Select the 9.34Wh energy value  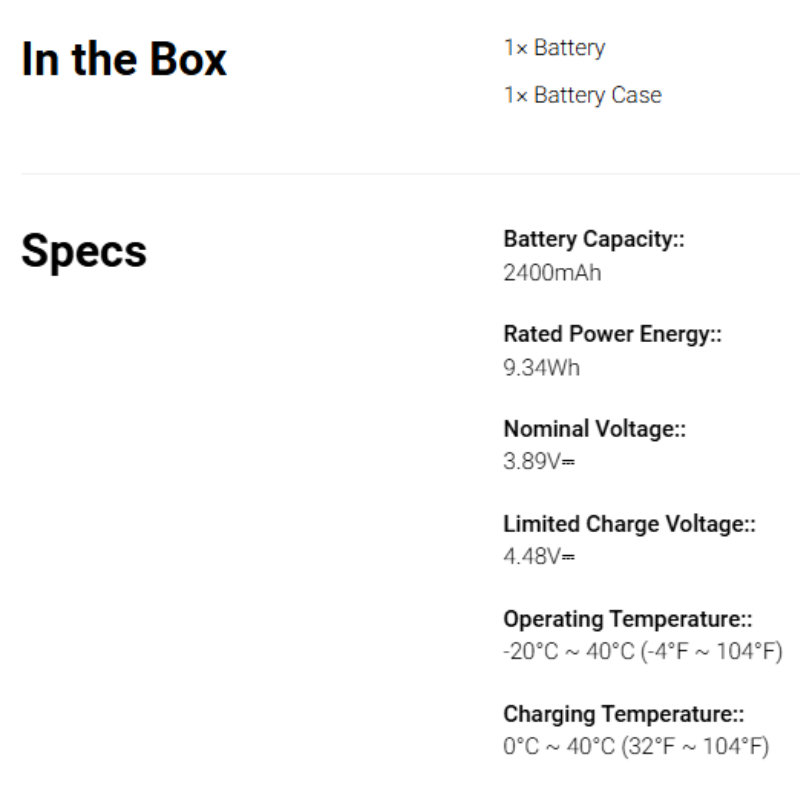pyautogui.click(x=541, y=367)
